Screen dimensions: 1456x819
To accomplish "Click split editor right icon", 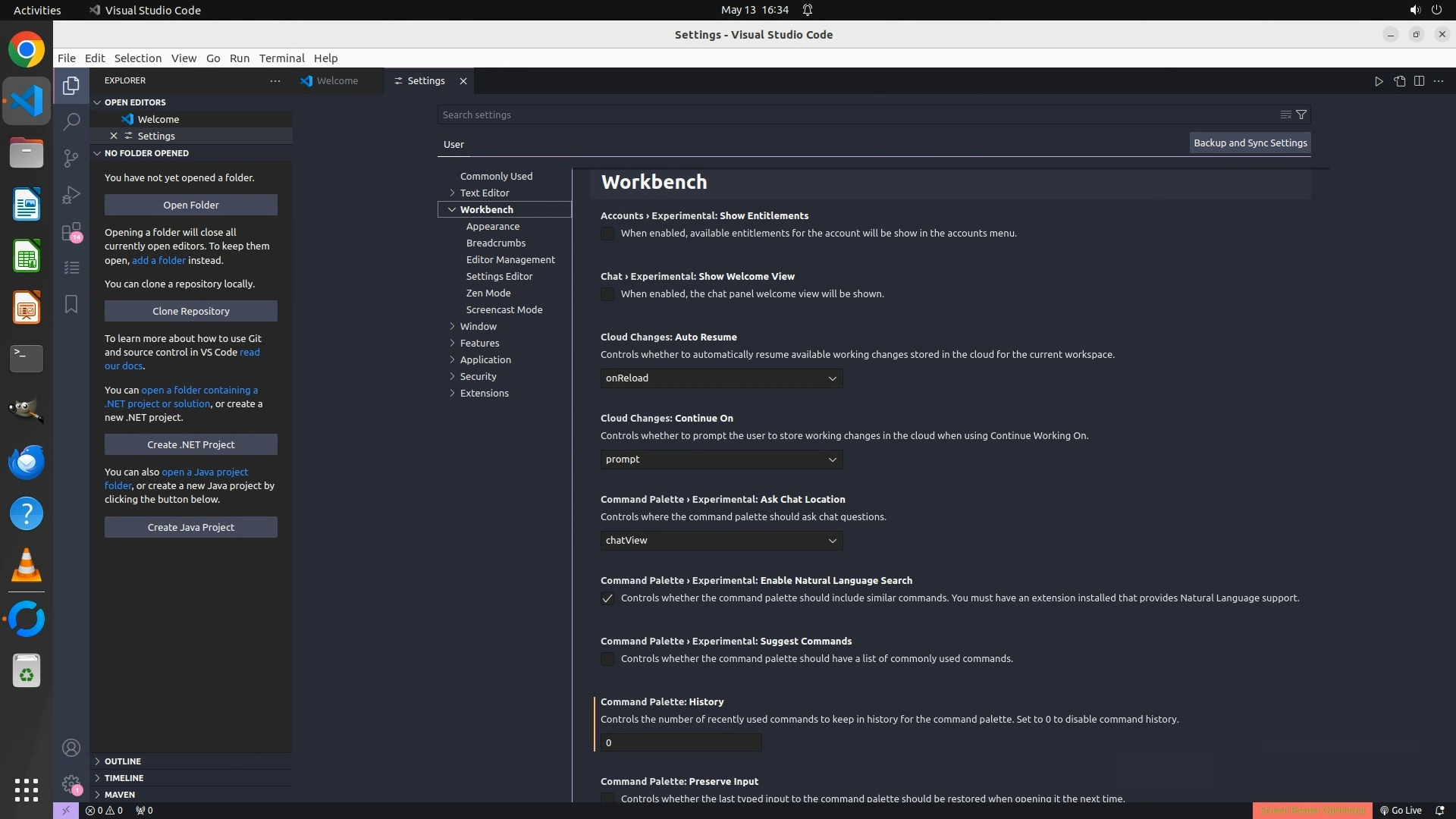I will click(1419, 81).
